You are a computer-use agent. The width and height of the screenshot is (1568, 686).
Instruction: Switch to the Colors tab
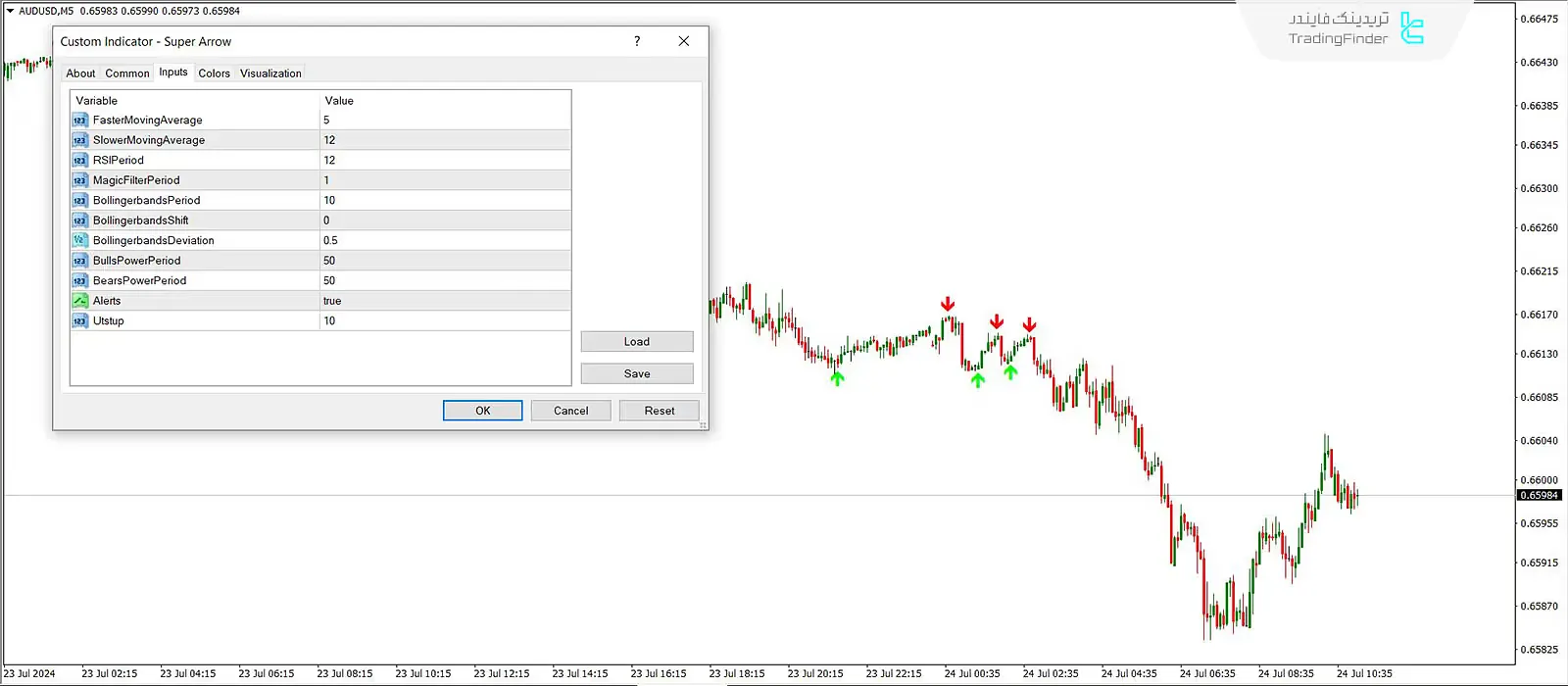click(x=214, y=73)
